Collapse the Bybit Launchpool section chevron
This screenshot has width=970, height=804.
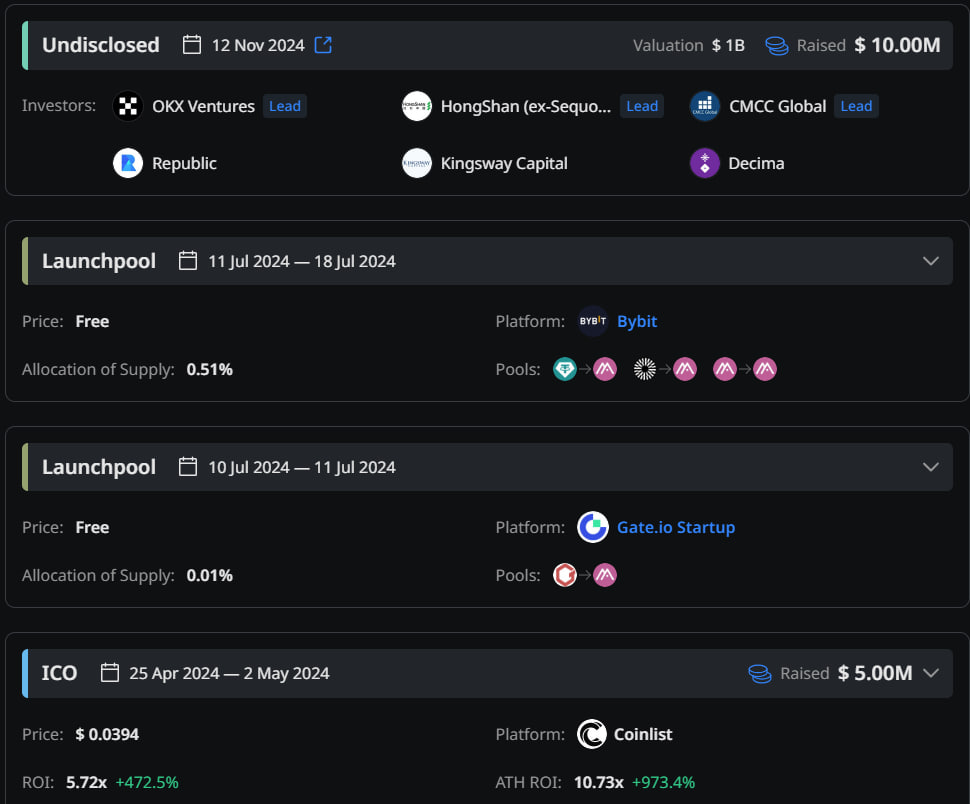(931, 261)
